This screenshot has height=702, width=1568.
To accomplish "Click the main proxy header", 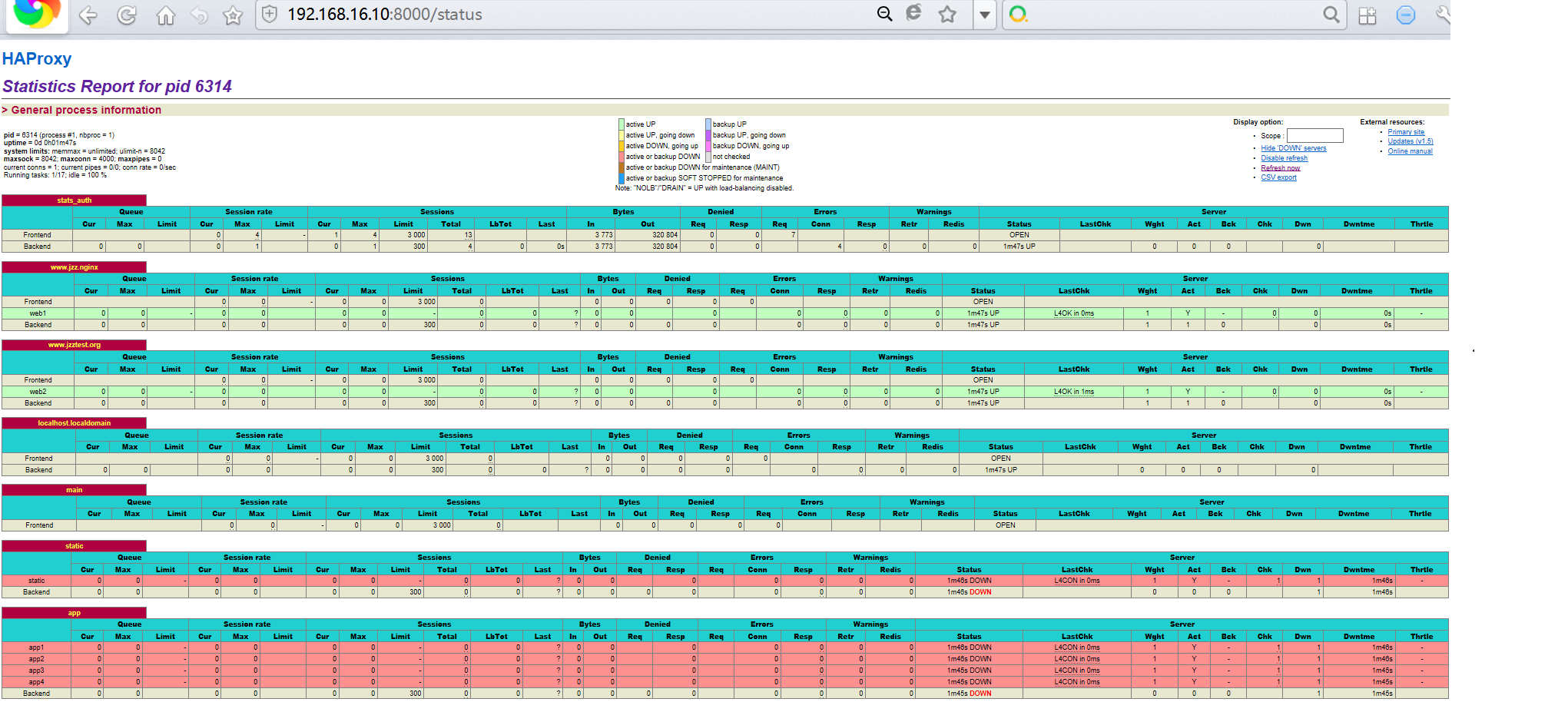I will click(74, 490).
